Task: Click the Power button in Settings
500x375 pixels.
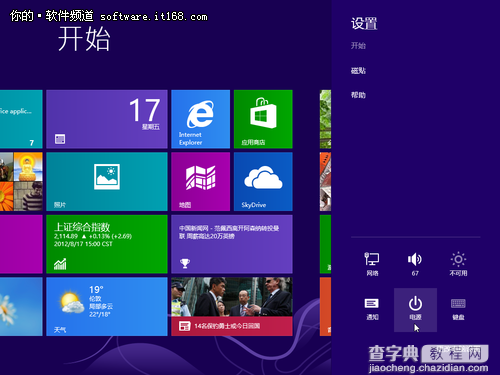Action: coord(415,310)
